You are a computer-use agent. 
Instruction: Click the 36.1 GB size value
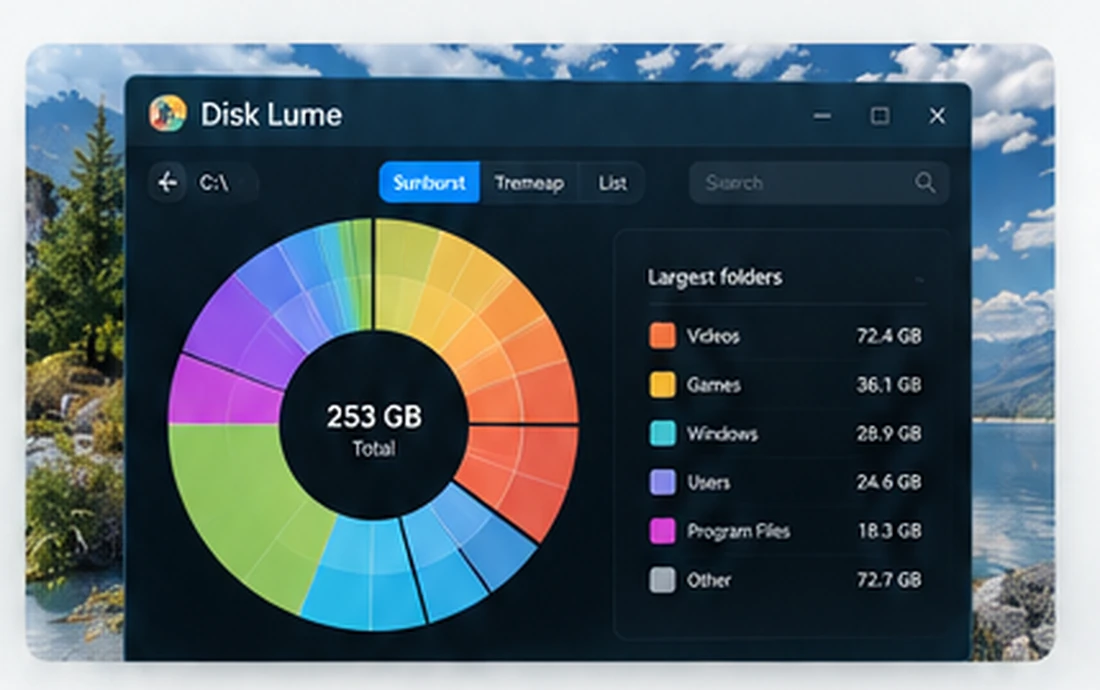[889, 385]
